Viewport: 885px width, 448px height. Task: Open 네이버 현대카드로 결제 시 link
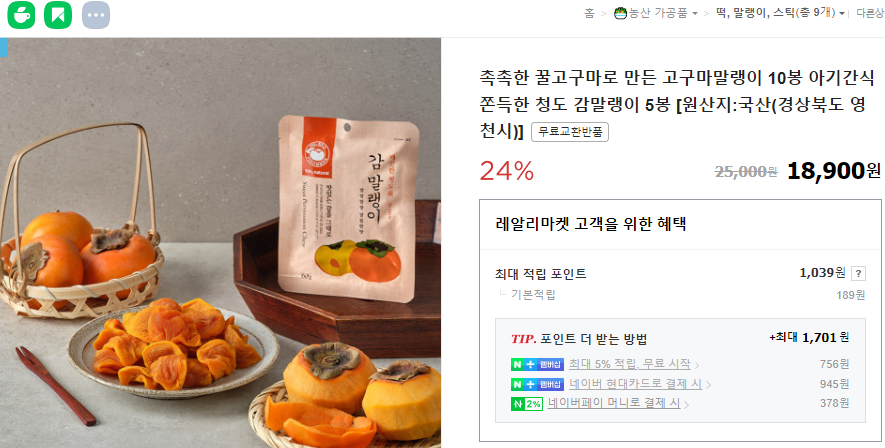coord(636,384)
